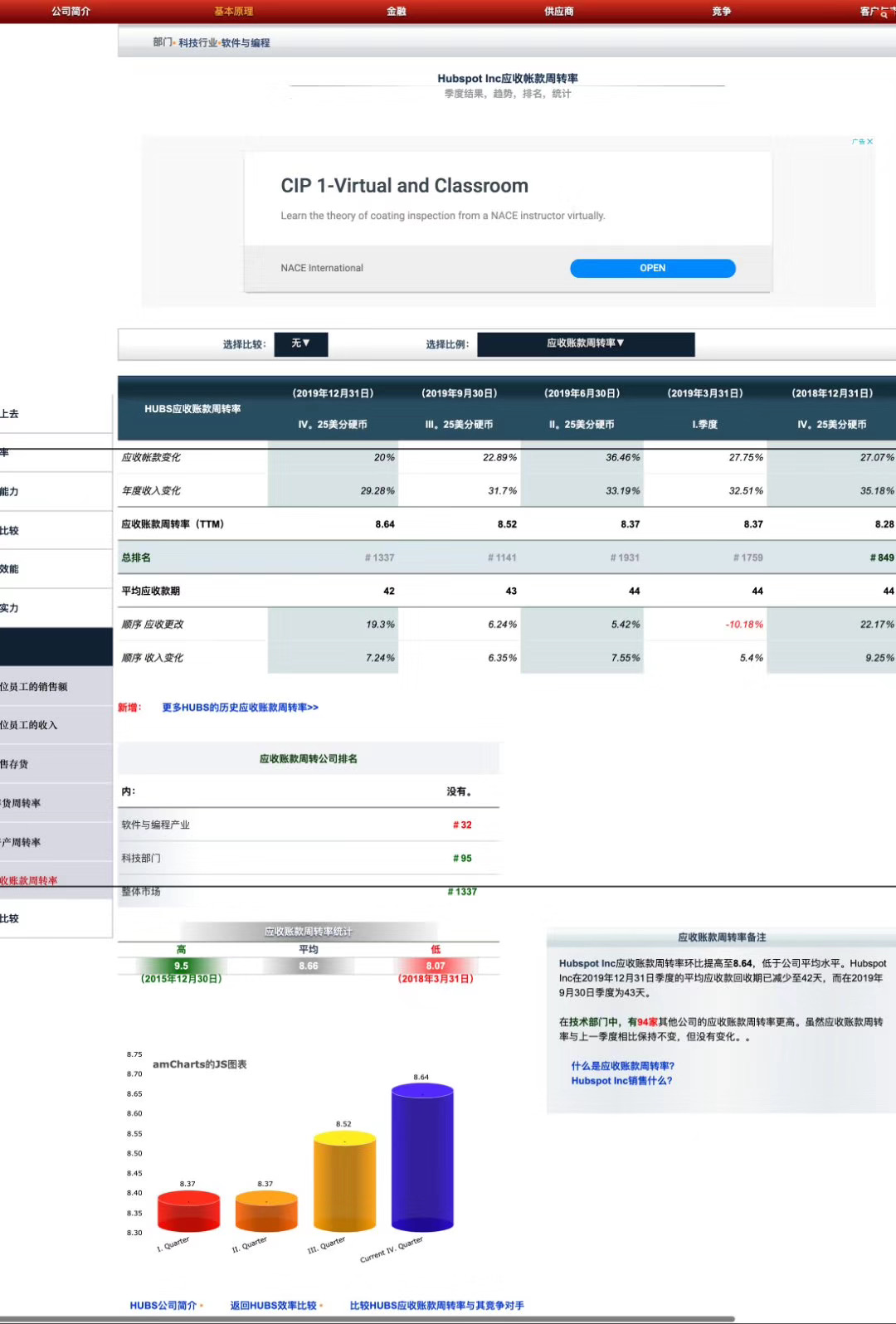The height and width of the screenshot is (1324, 896).
Task: Click the search magnifier icon in top bar
Action: click(884, 13)
